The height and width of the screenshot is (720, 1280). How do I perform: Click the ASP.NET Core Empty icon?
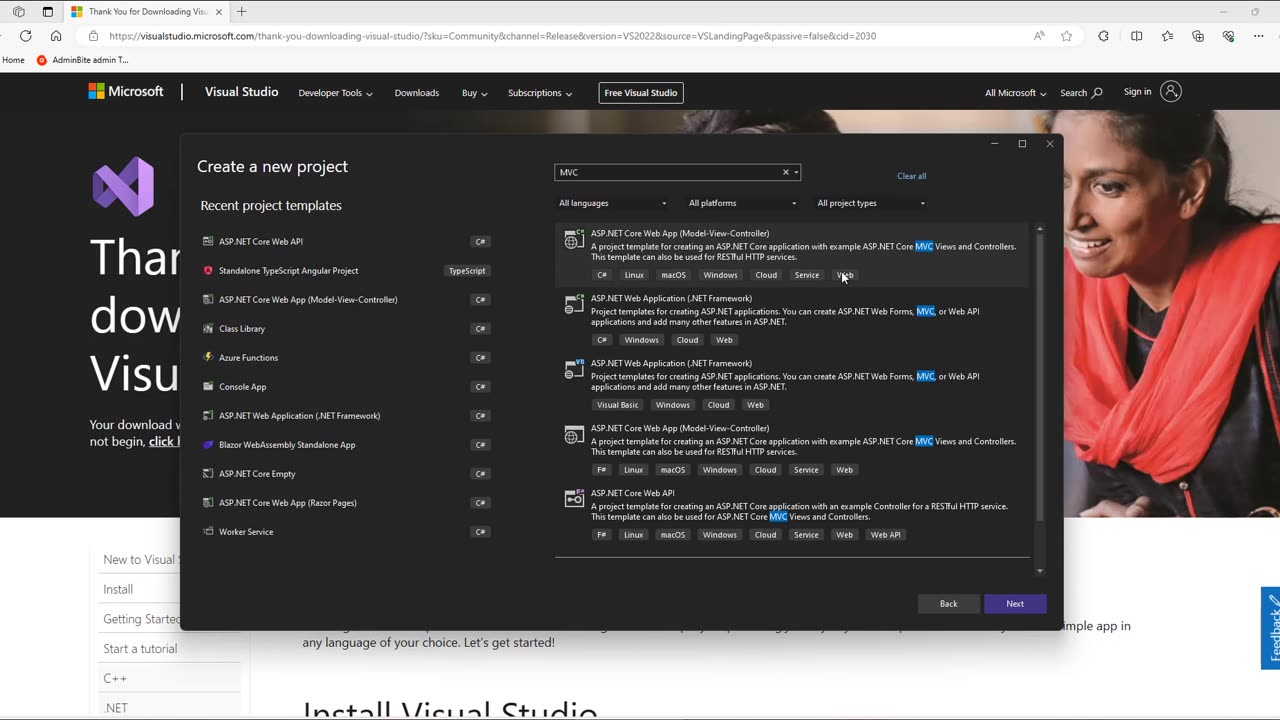coord(208,473)
